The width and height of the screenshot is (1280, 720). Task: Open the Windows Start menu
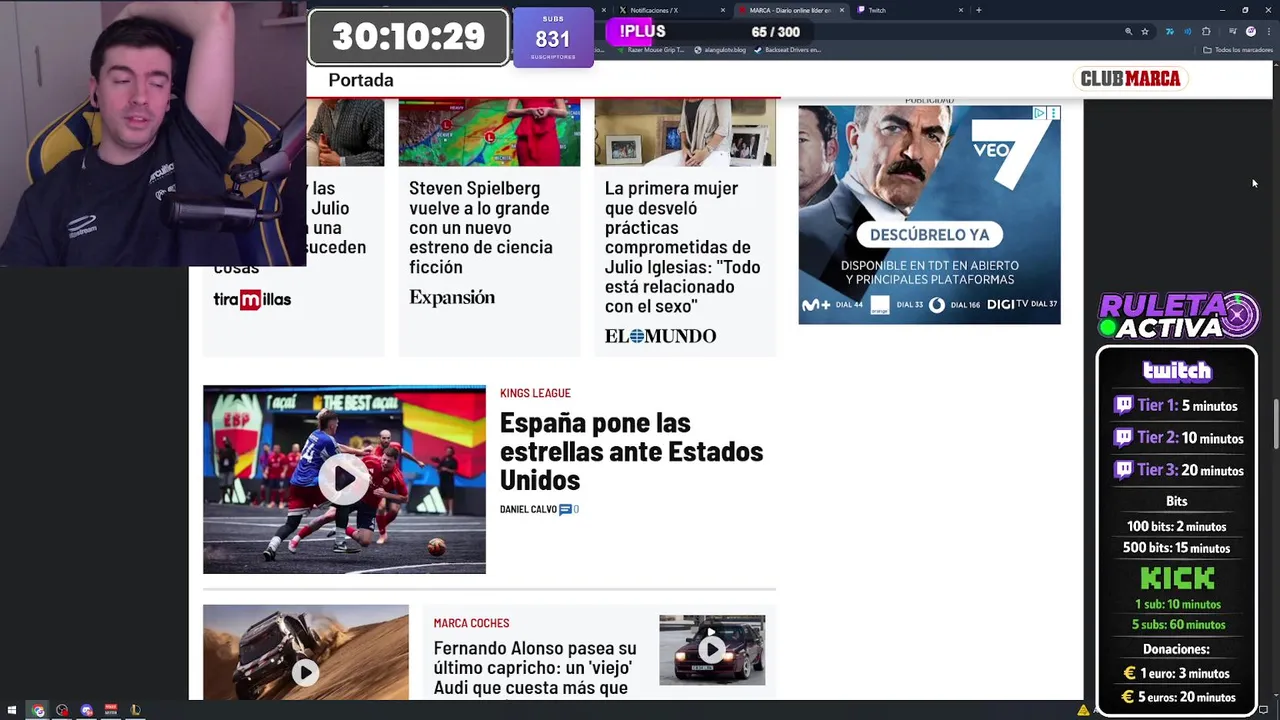[12, 710]
